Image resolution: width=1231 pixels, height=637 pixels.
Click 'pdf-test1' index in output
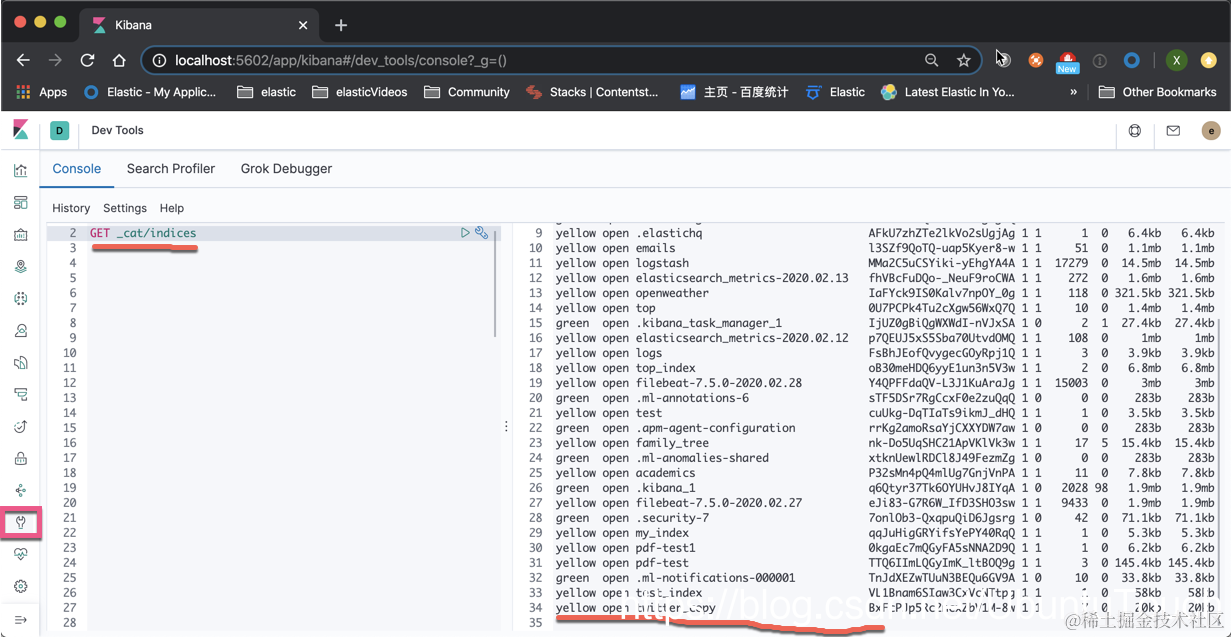[x=665, y=548]
